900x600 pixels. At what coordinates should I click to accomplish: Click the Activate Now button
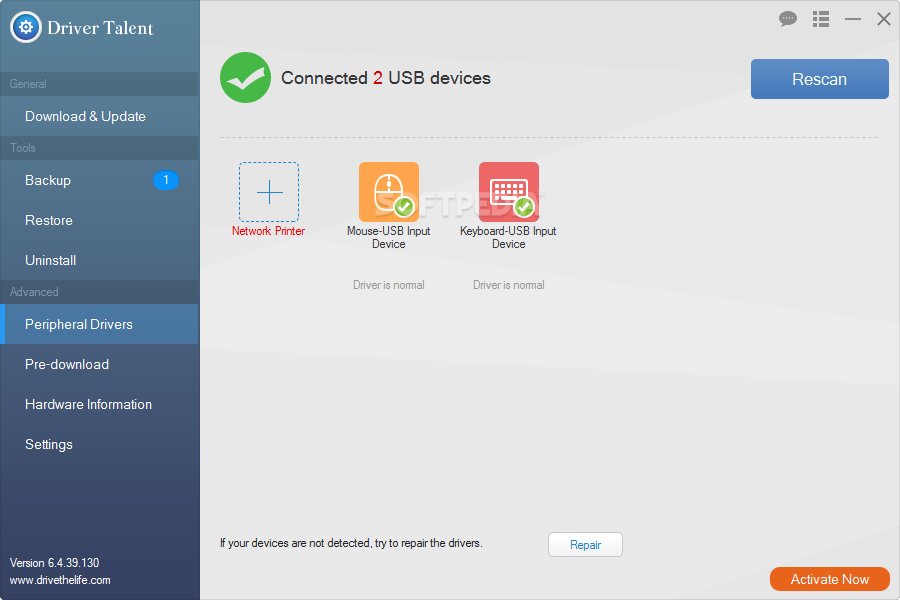click(x=830, y=579)
